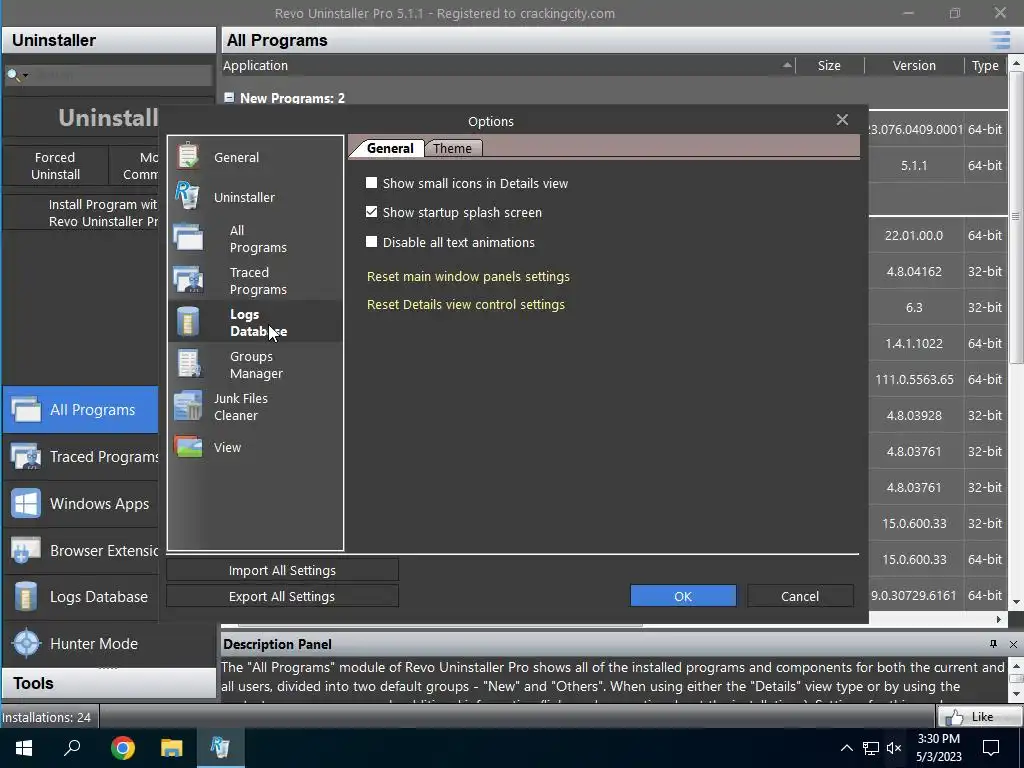
Task: Click the muted volume tray icon
Action: click(x=894, y=748)
